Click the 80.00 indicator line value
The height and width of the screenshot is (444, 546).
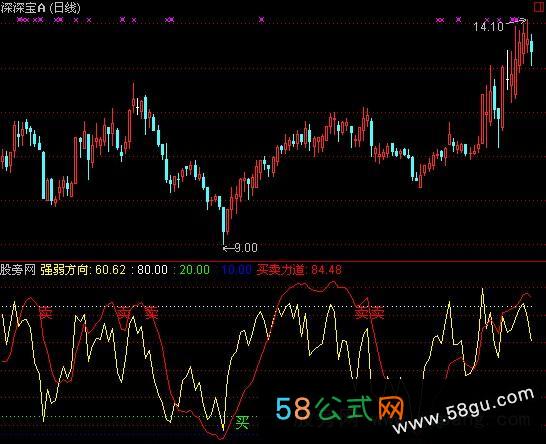pos(152,270)
